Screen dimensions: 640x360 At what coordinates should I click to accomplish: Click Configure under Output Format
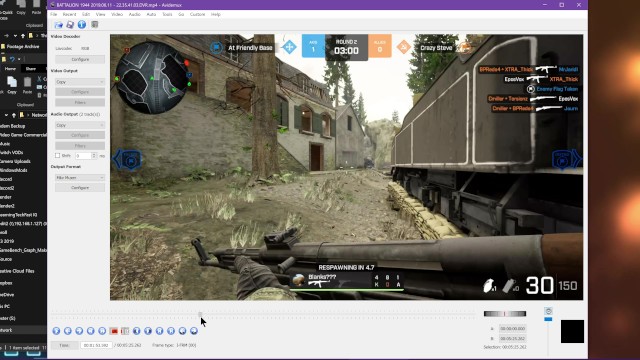(80, 188)
